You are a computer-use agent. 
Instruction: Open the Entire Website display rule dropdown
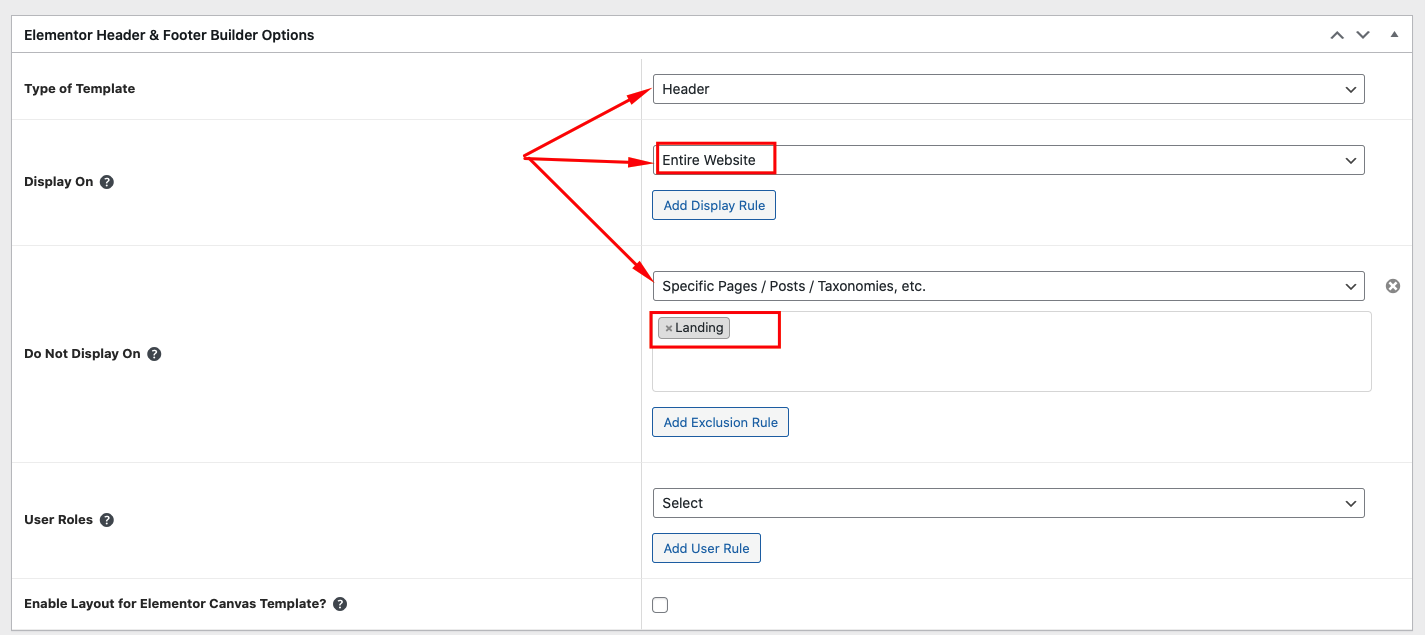click(1008, 160)
